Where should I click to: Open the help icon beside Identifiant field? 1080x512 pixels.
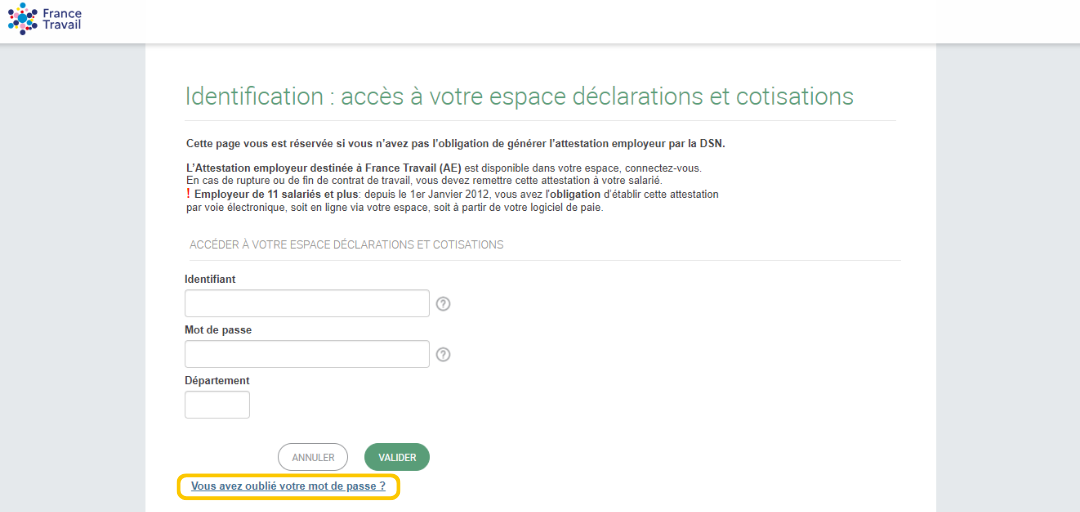pyautogui.click(x=444, y=304)
